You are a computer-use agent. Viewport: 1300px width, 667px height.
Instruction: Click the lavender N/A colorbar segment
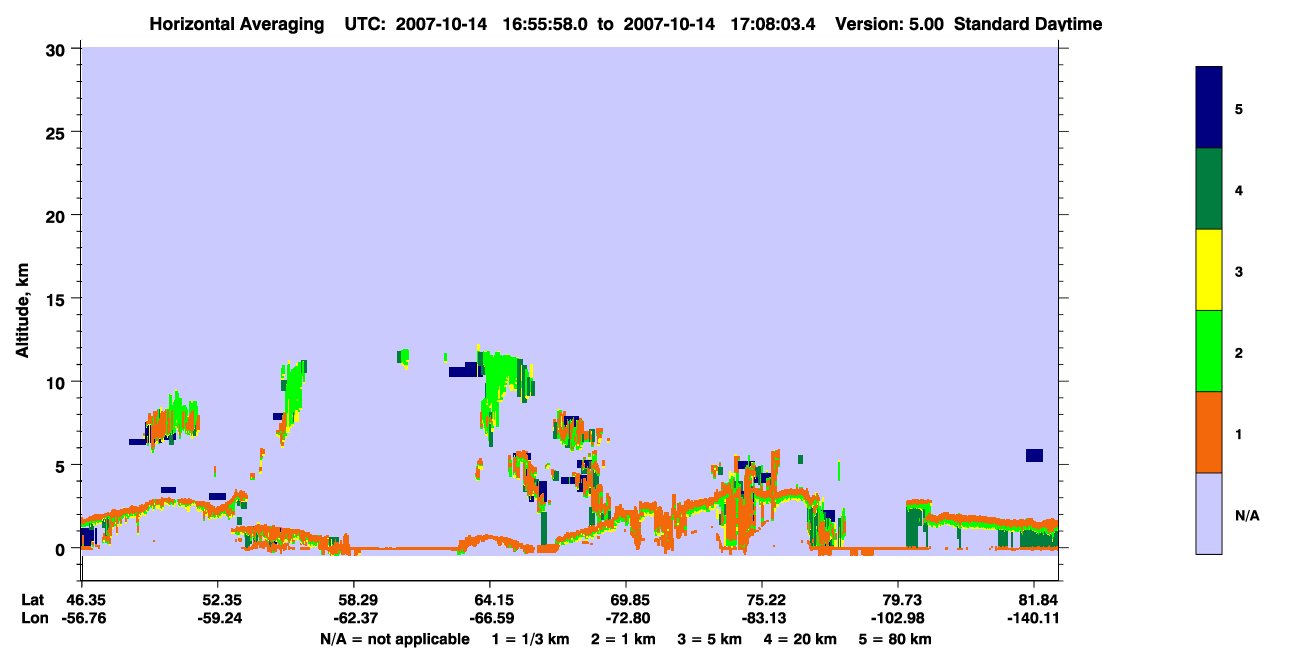[1209, 513]
